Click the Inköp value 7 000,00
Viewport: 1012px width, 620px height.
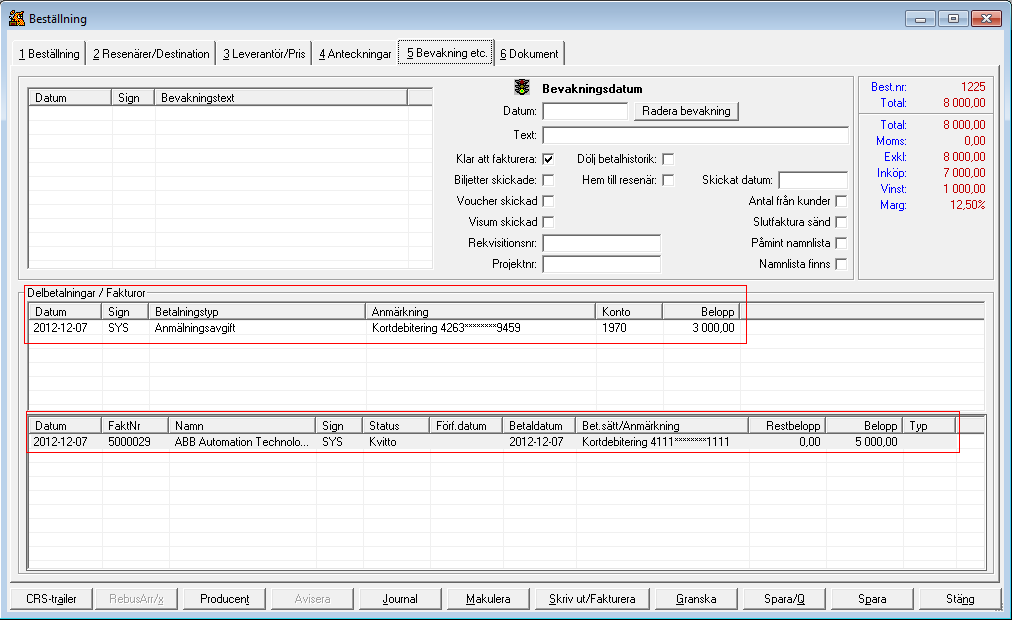pyautogui.click(x=964, y=173)
